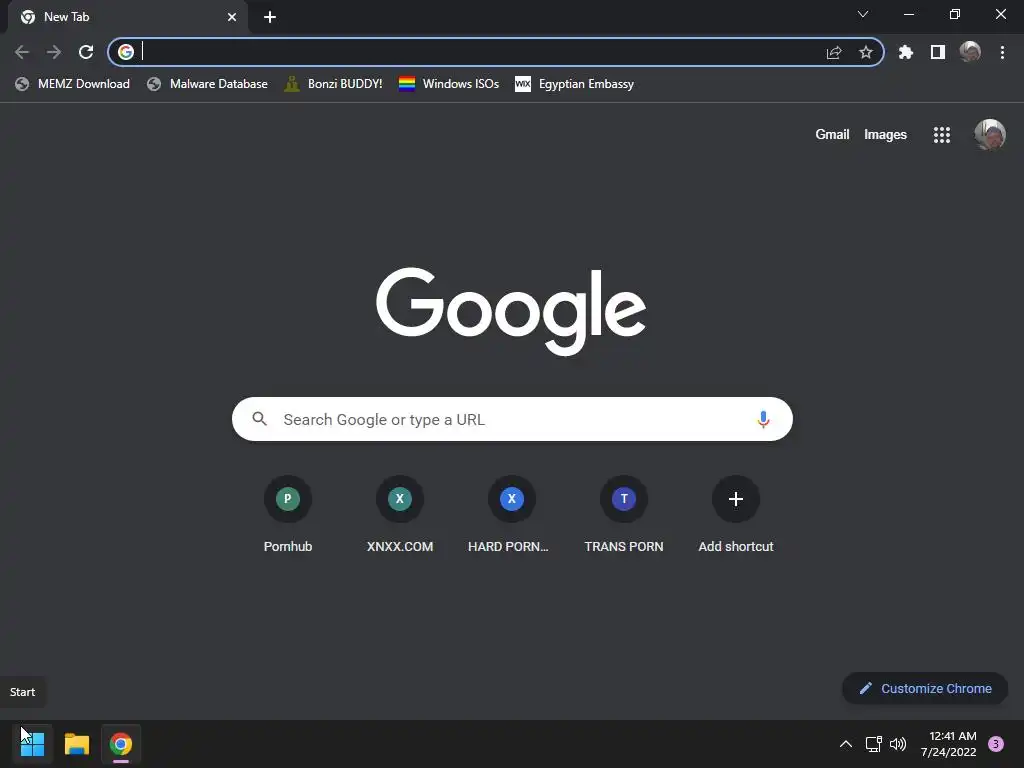This screenshot has width=1024, height=768.
Task: Open Images link
Action: [x=885, y=135]
